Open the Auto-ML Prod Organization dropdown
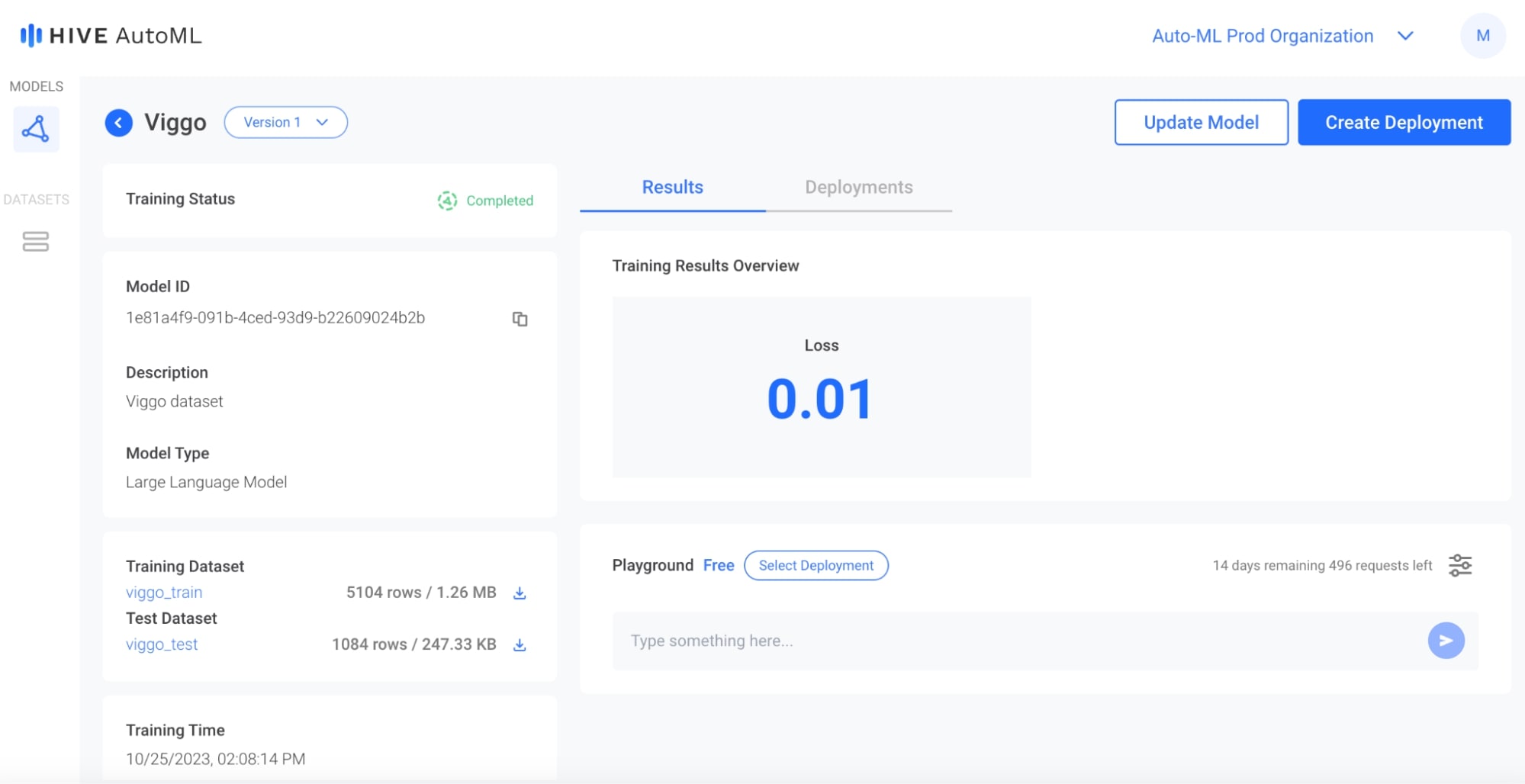This screenshot has height=784, width=1525. click(x=1281, y=35)
